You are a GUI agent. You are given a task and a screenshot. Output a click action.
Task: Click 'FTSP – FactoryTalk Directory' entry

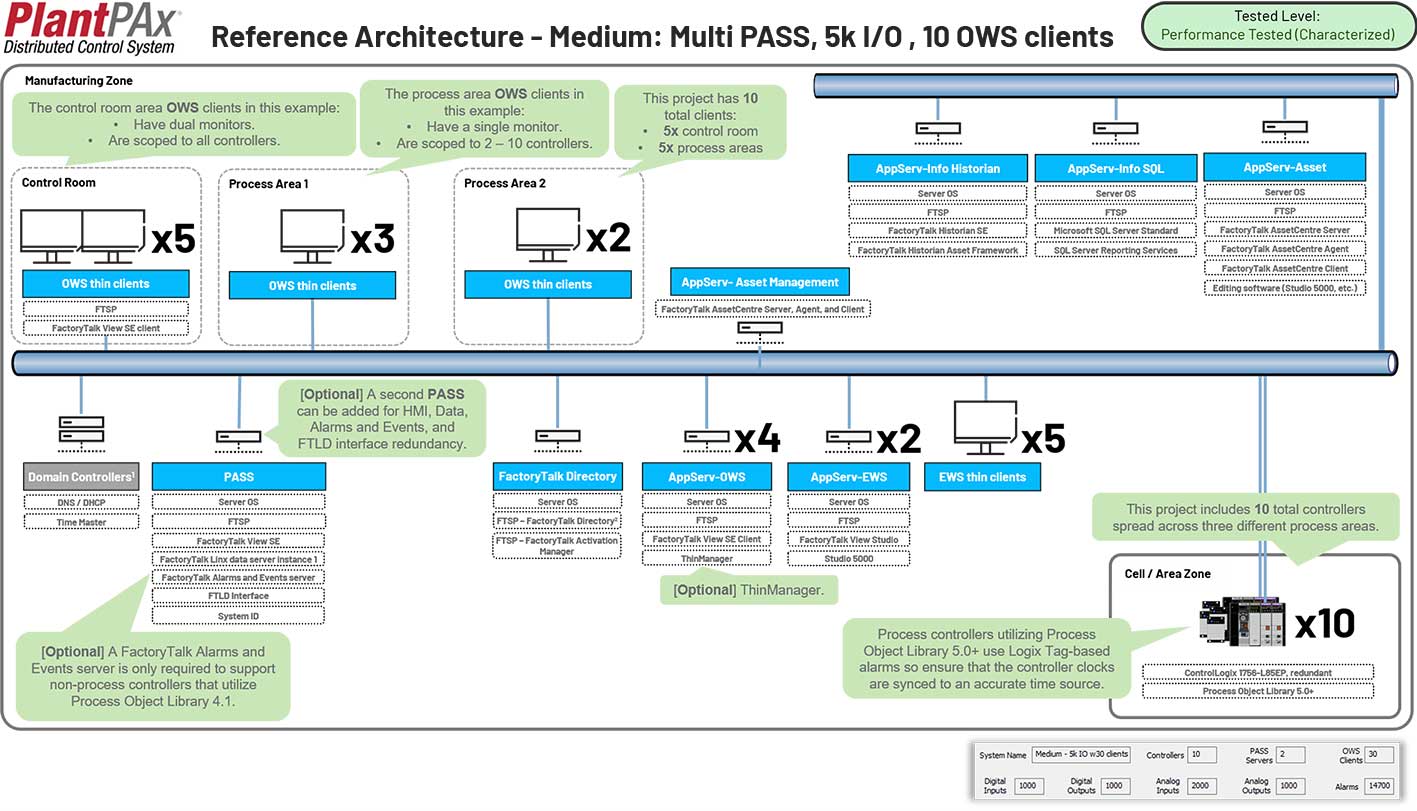click(x=557, y=521)
